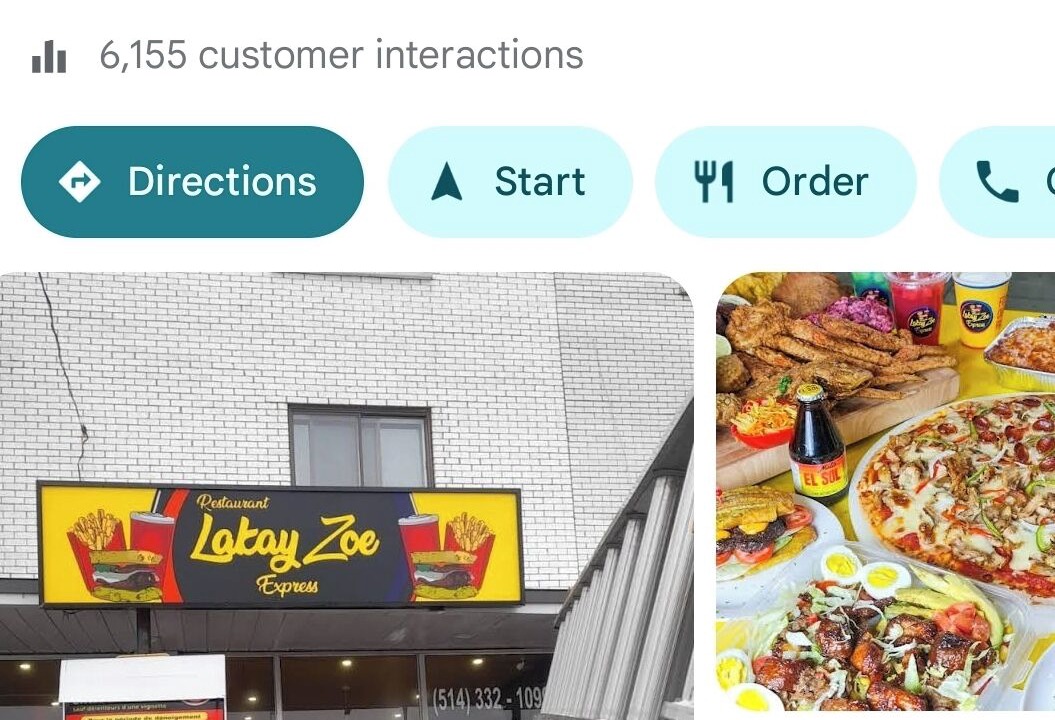Tap the Directions button label
Screen dimensions: 1055x720
click(x=222, y=182)
